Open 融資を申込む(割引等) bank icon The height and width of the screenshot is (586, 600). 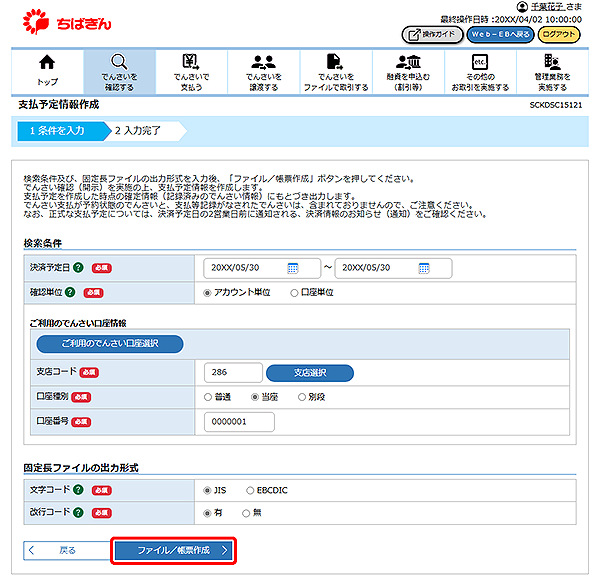408,63
